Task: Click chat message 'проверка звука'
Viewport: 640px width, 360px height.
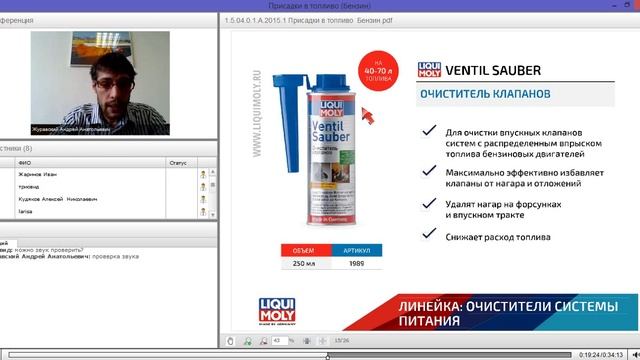Action: pos(116,257)
